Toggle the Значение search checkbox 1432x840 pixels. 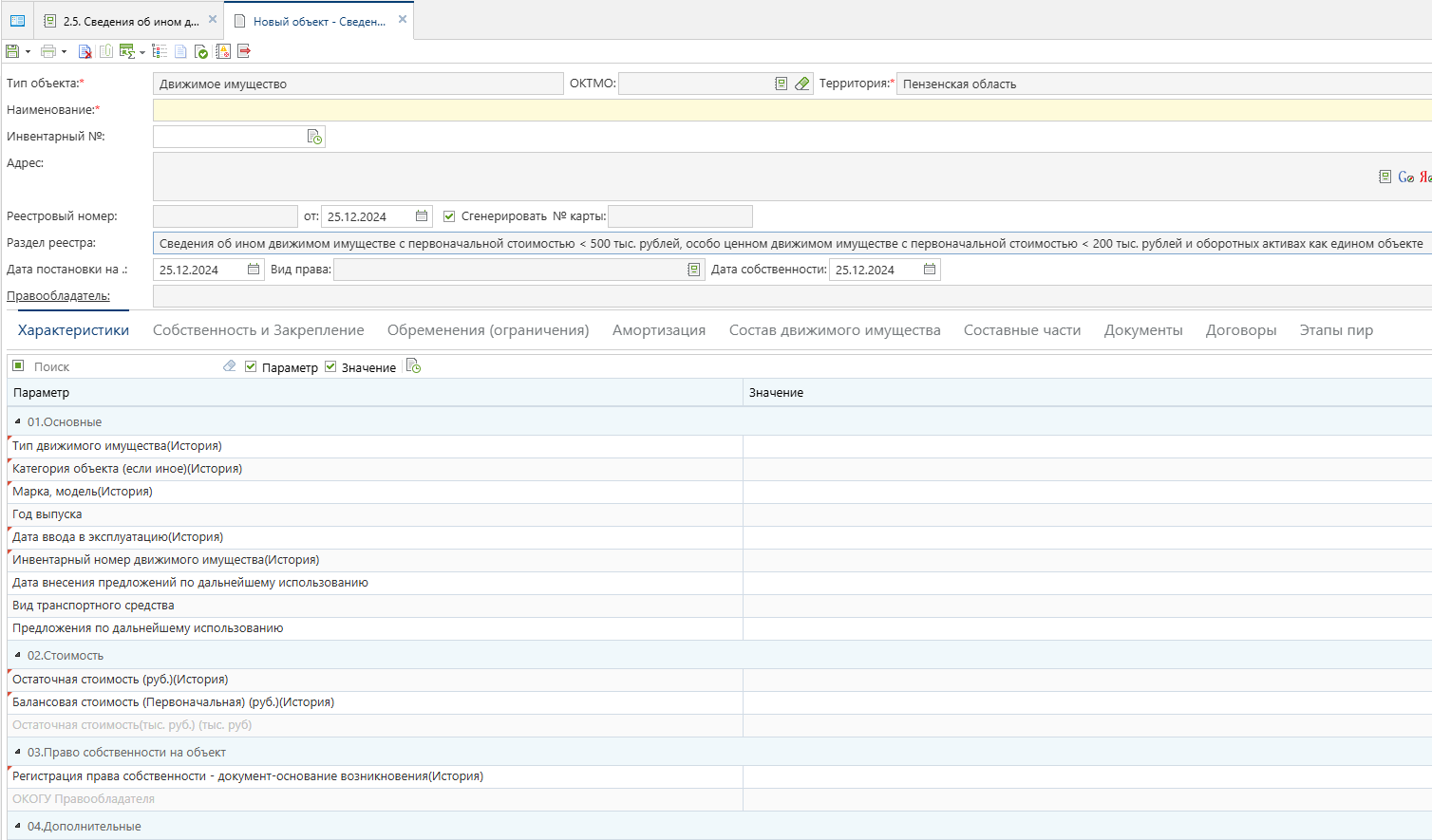click(x=330, y=366)
